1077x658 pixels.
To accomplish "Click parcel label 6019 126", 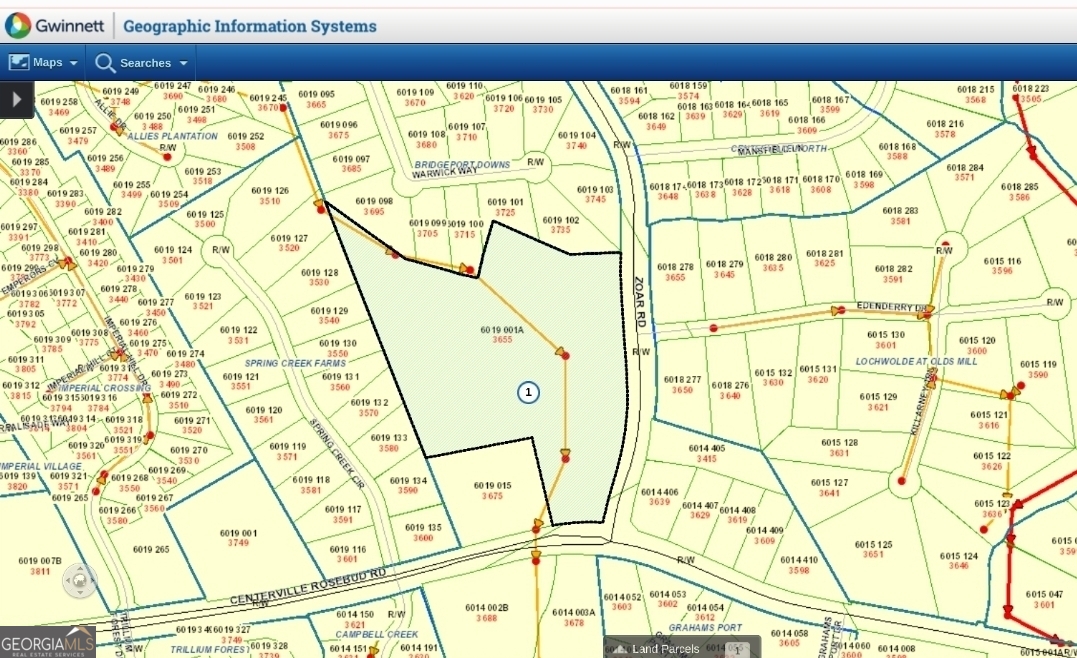I will (270, 190).
